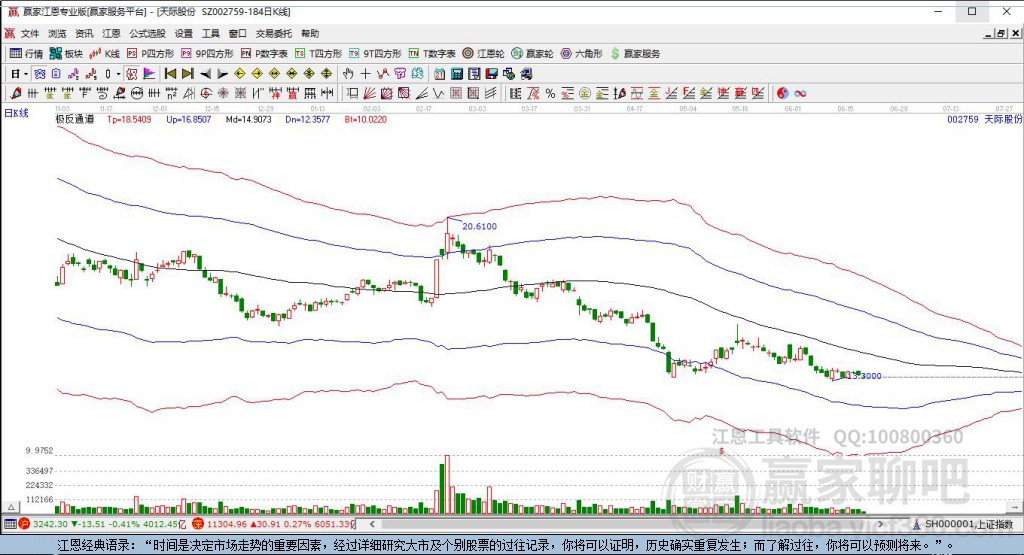Click the table grid icon in status bar
This screenshot has height=555, width=1024.
point(10,524)
